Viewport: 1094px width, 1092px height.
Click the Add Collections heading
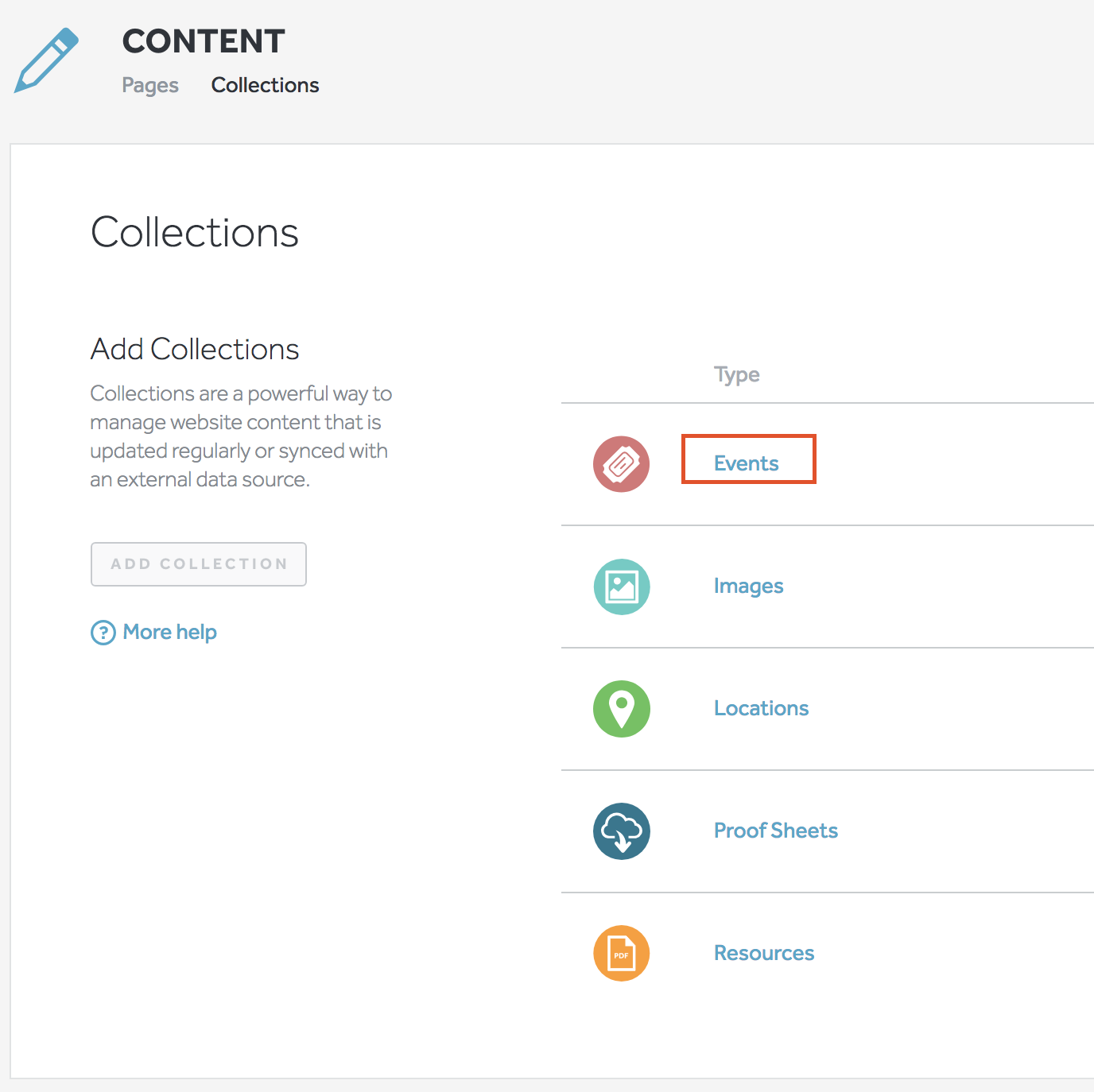(x=195, y=349)
